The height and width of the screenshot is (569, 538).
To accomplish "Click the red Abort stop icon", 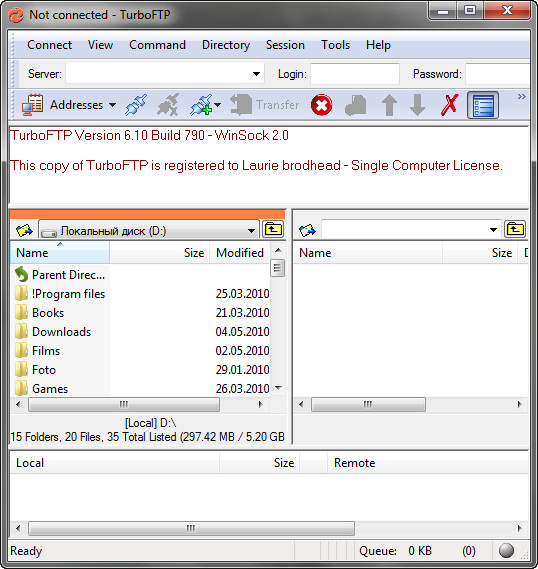I will [x=321, y=105].
